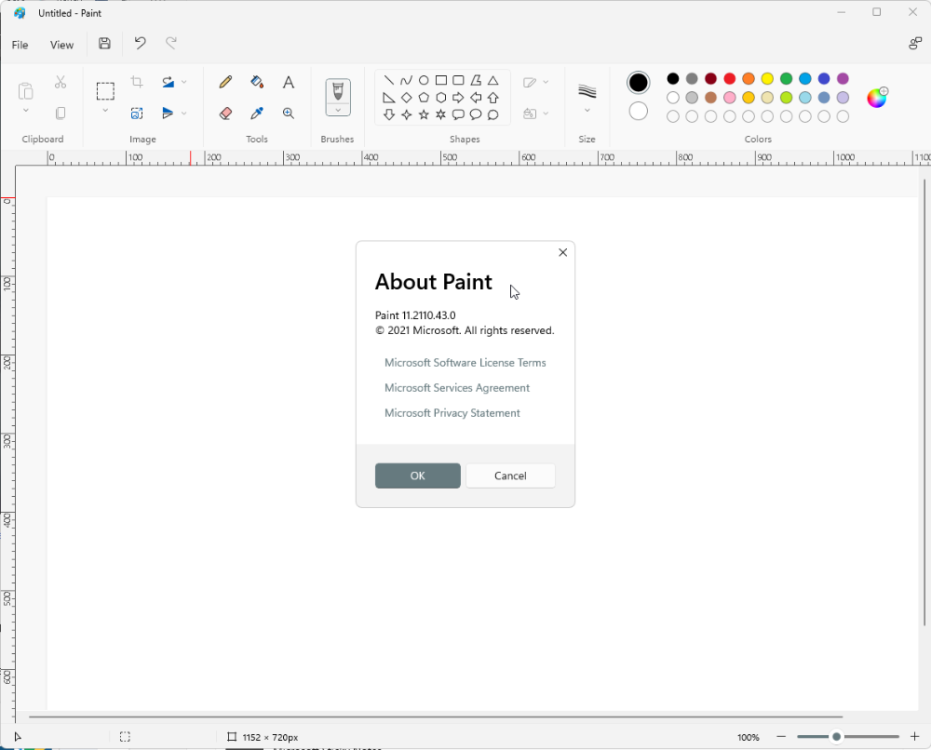
Task: Choose the Triangle shape
Action: click(x=493, y=80)
